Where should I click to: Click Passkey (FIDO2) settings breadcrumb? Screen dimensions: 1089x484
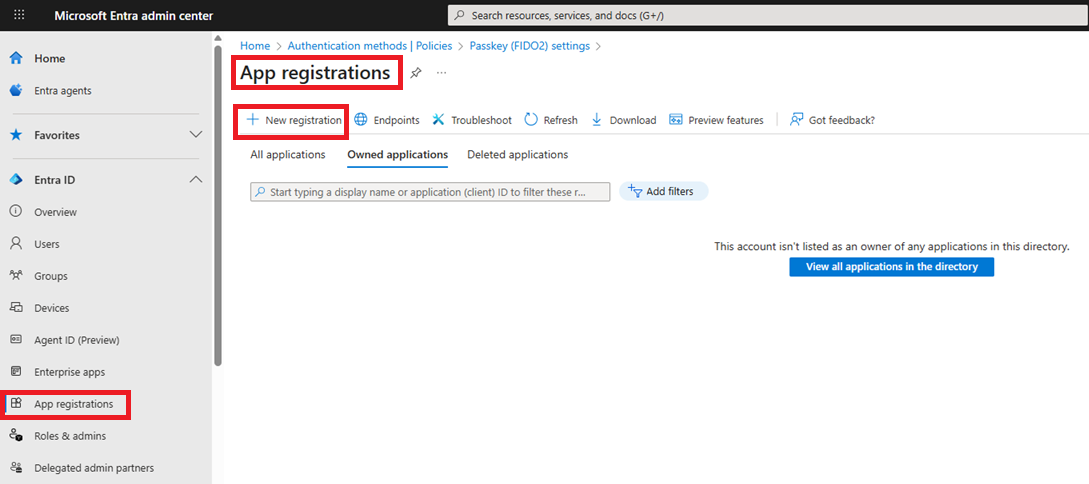coord(530,46)
